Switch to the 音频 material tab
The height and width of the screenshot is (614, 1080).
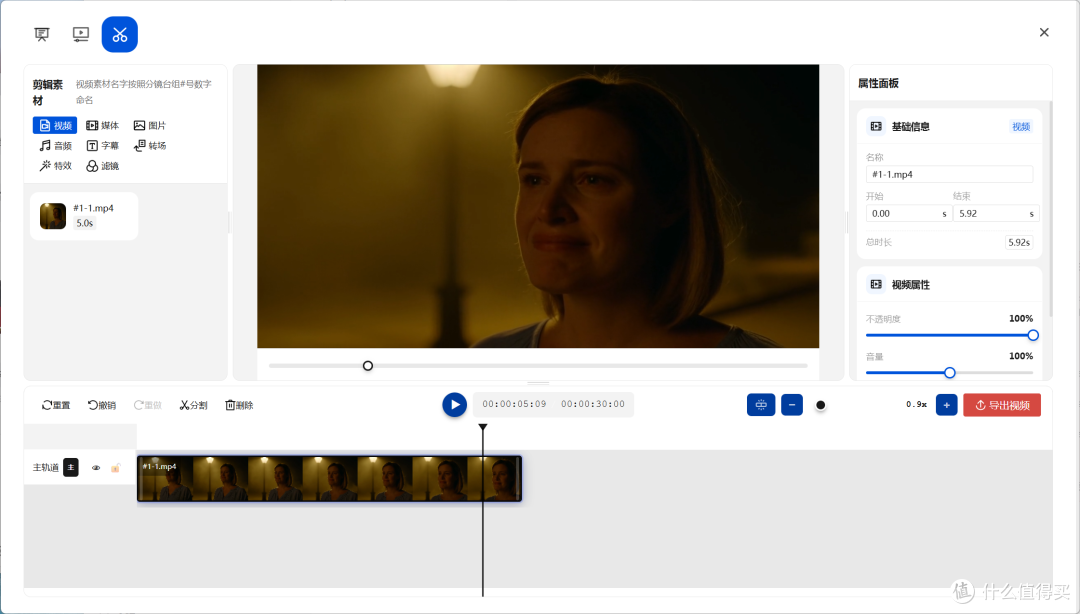pos(55,145)
